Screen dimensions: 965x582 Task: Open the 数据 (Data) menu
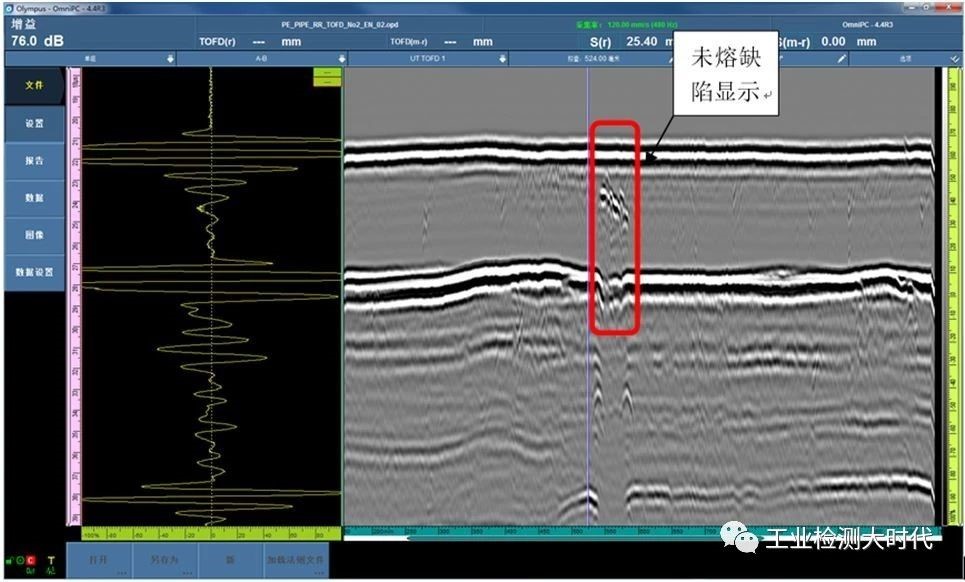pyautogui.click(x=34, y=197)
